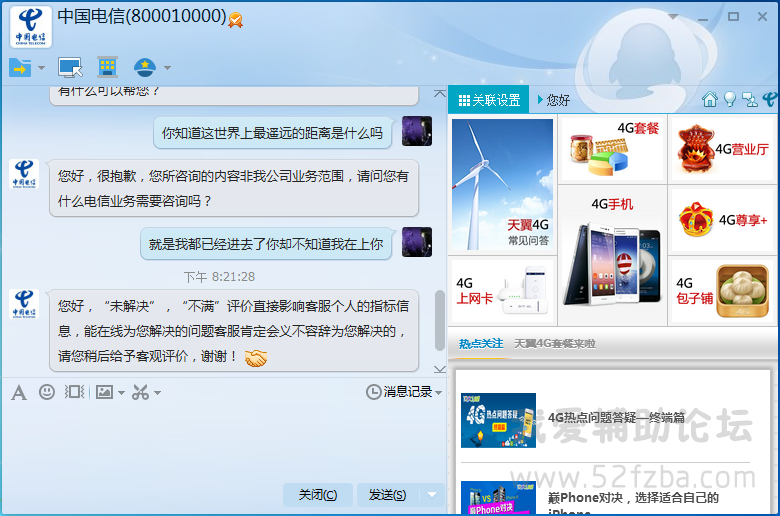Open 消息记录 message history
The width and height of the screenshot is (780, 516).
tap(399, 392)
